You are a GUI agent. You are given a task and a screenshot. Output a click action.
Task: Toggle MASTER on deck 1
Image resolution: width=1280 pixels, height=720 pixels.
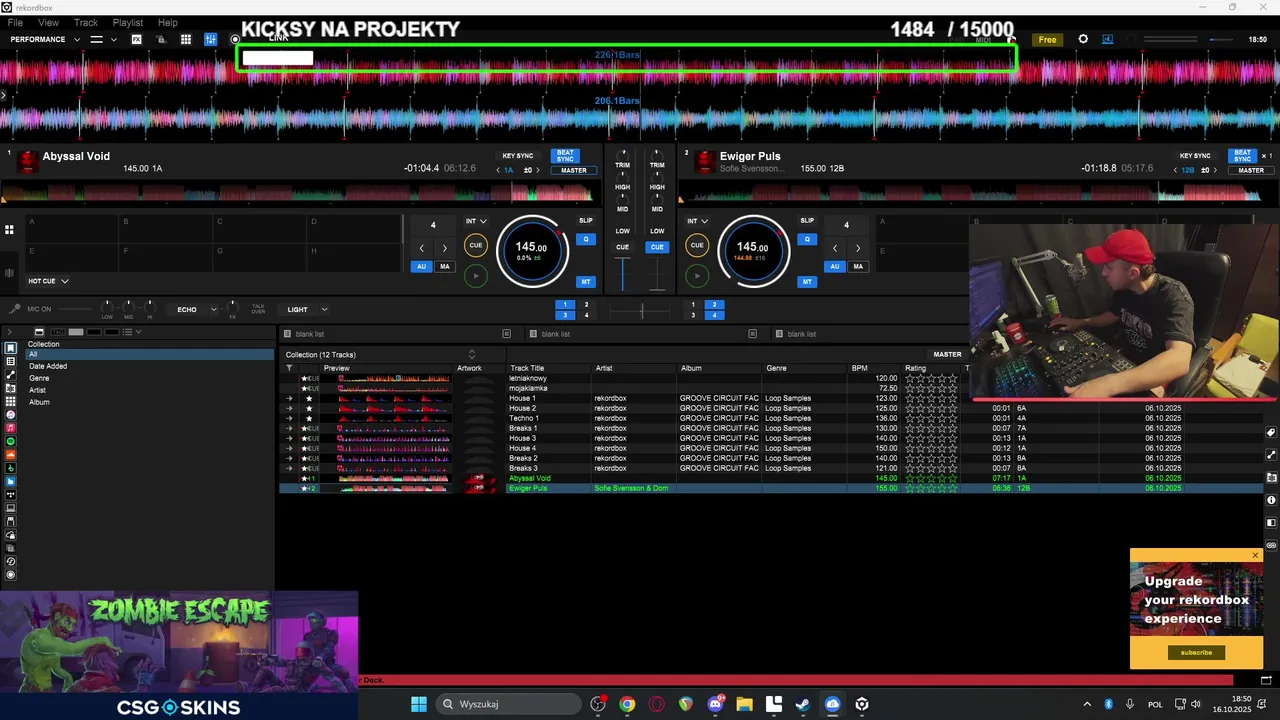point(574,170)
